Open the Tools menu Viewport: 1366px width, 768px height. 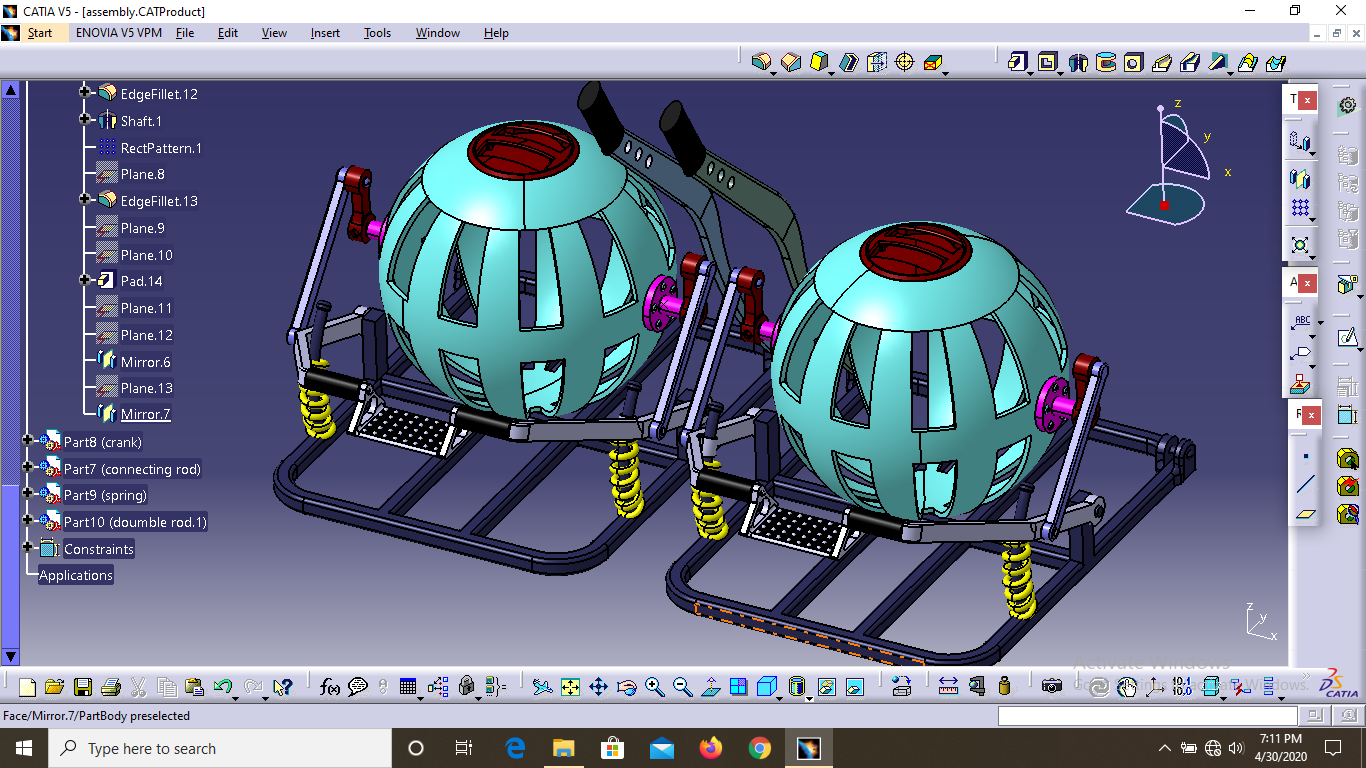[x=377, y=32]
